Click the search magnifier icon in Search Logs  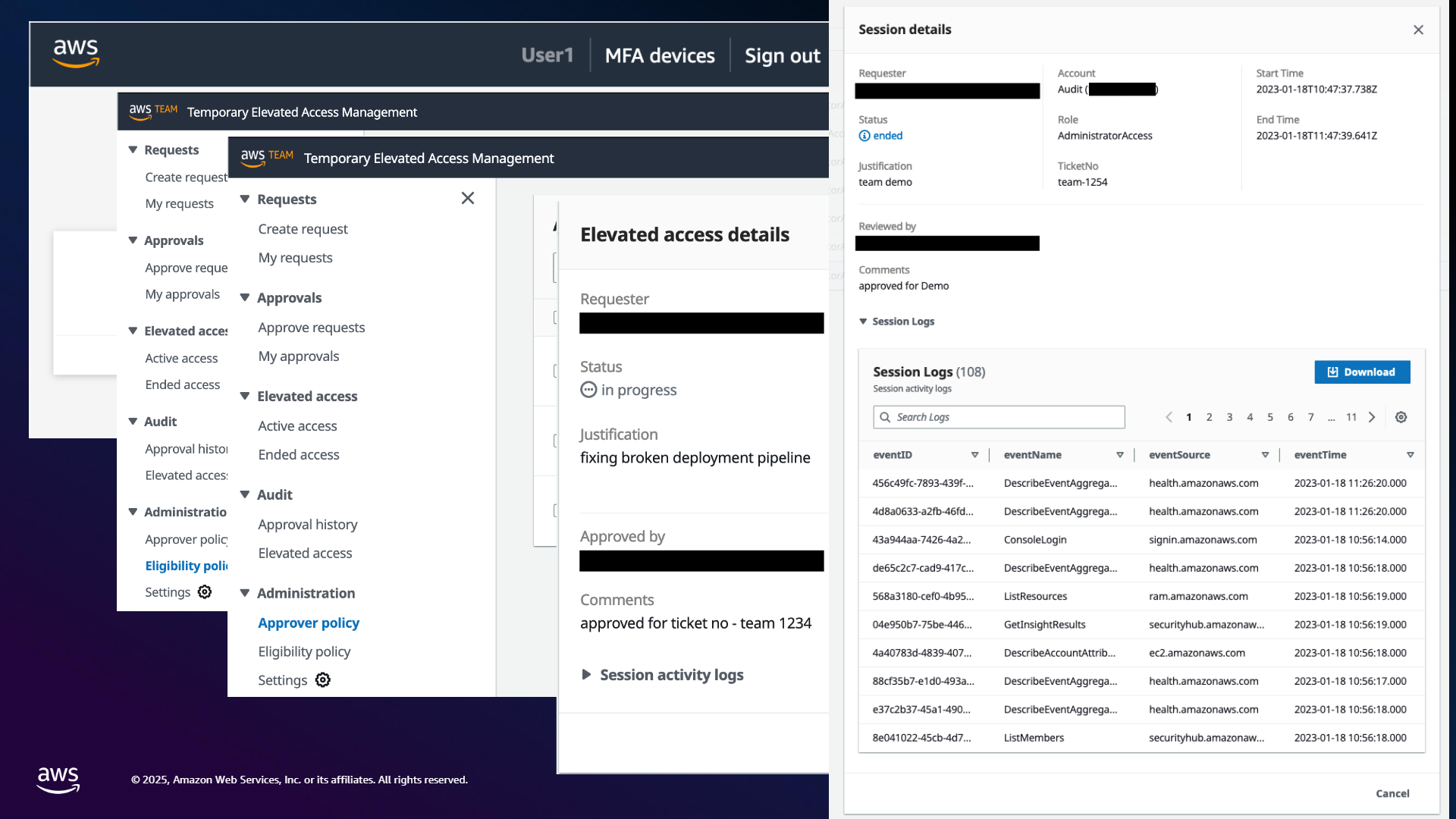pyautogui.click(x=885, y=417)
